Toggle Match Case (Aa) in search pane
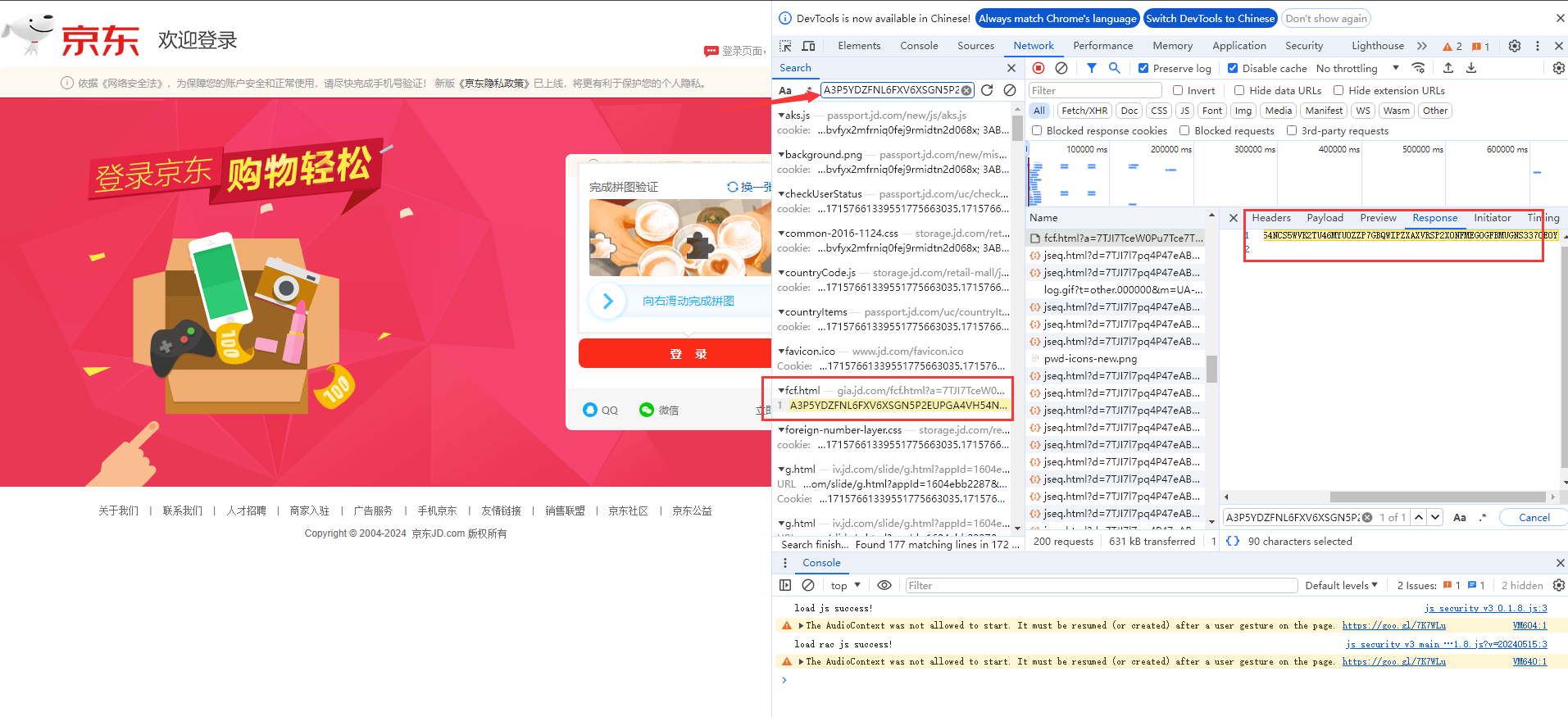This screenshot has height=717, width=1568. (x=785, y=90)
